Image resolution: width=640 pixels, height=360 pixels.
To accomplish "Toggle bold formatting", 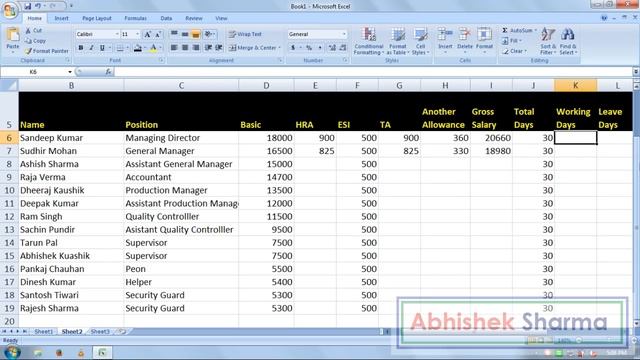I will click(x=80, y=48).
